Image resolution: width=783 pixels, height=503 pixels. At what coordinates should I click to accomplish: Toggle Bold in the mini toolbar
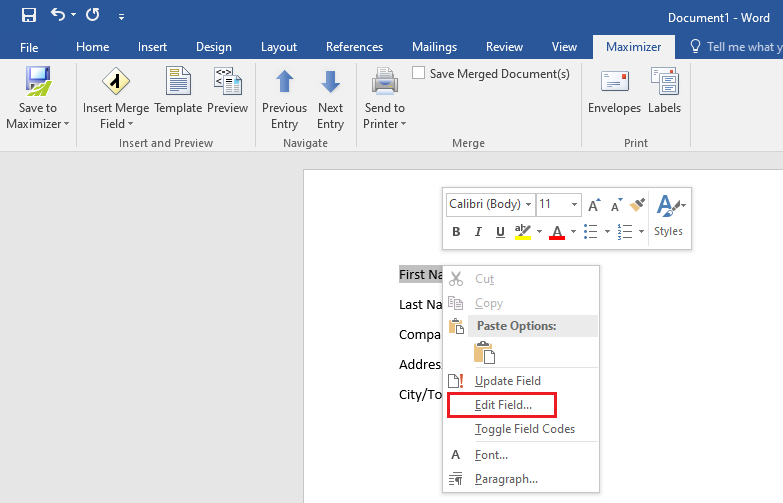click(x=456, y=232)
